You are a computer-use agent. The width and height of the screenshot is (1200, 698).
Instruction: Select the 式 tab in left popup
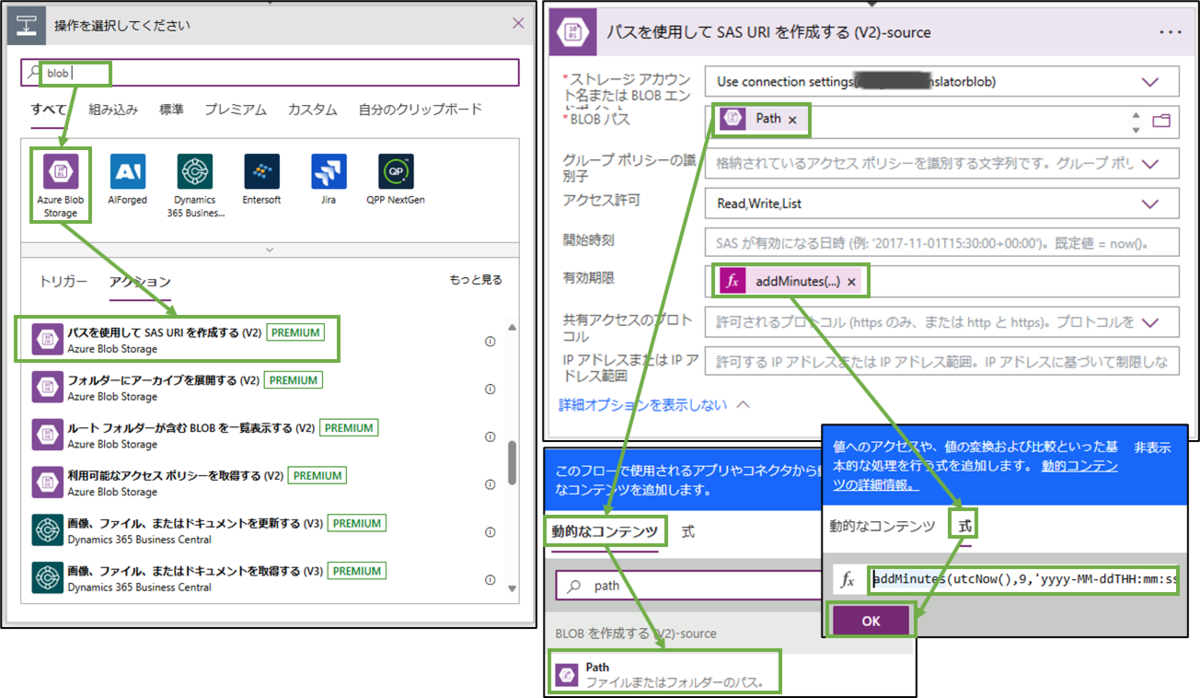[x=688, y=532]
